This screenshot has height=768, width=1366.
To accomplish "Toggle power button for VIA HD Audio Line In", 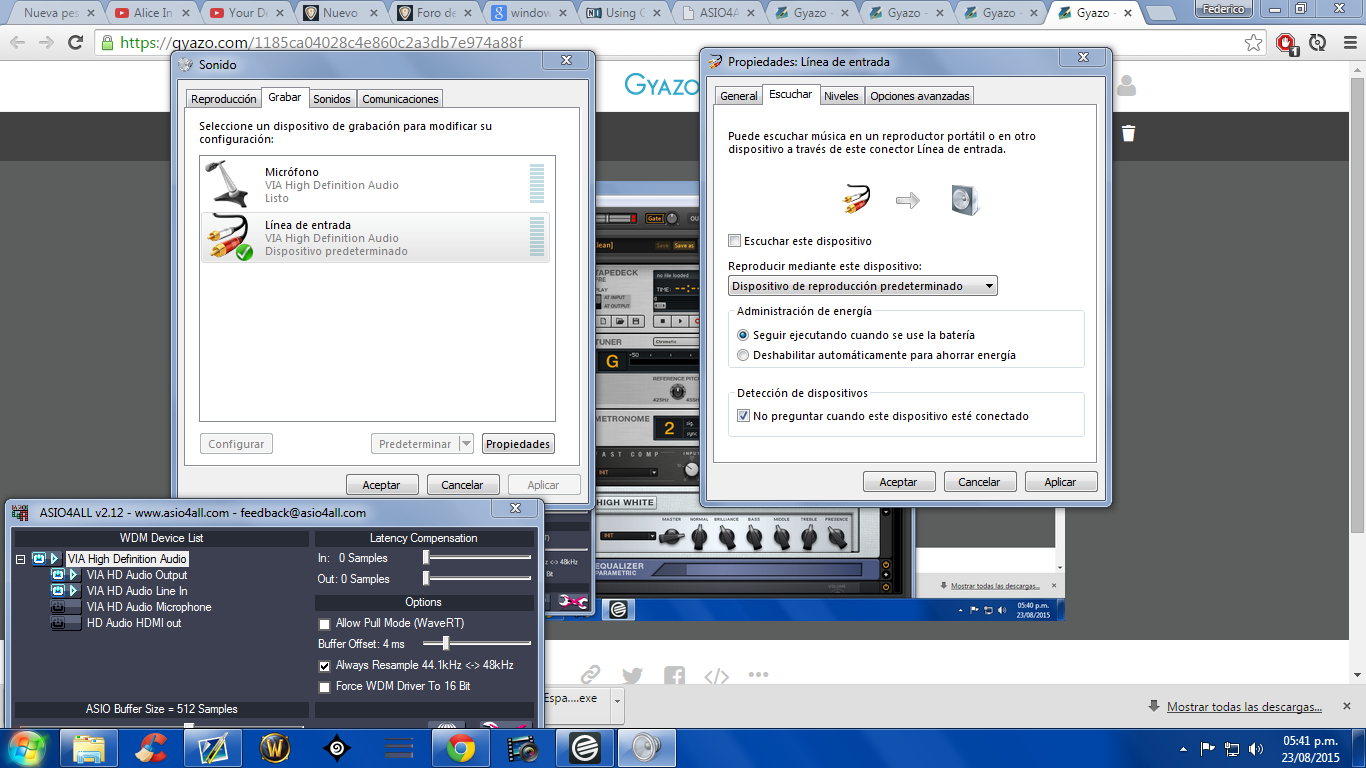I will [x=58, y=591].
